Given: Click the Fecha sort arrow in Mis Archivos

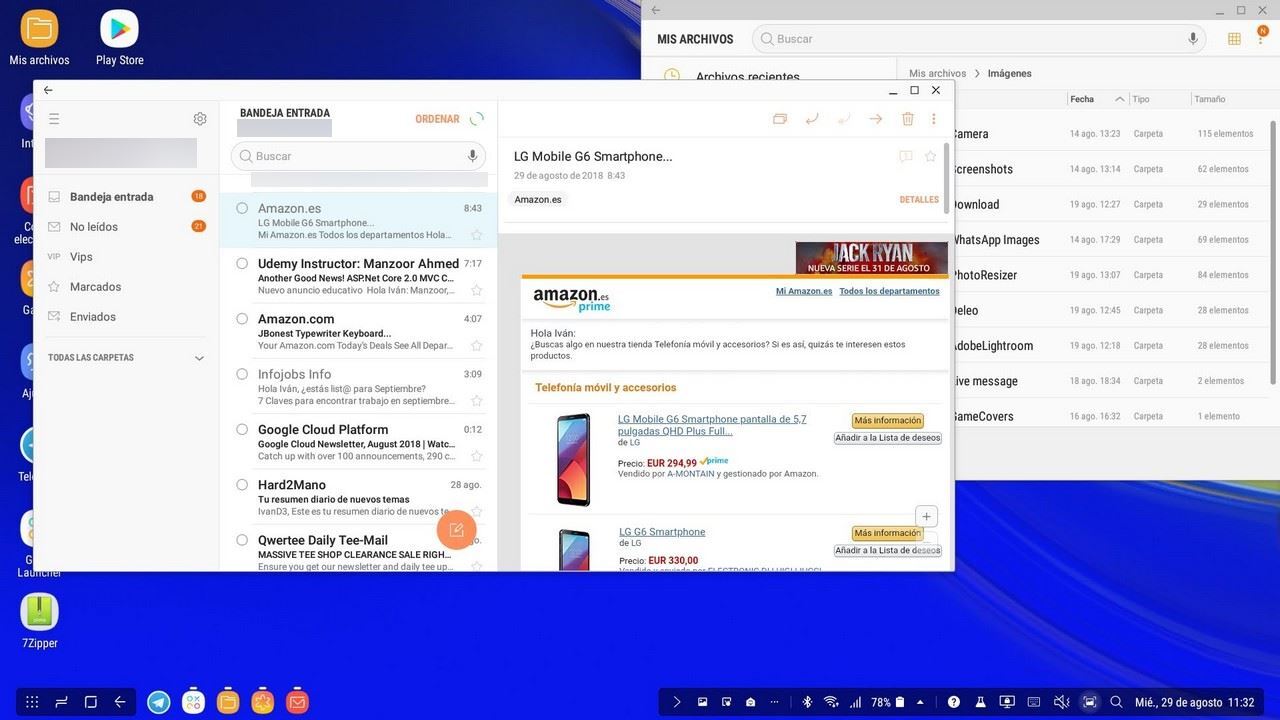Looking at the screenshot, I should pos(1119,99).
